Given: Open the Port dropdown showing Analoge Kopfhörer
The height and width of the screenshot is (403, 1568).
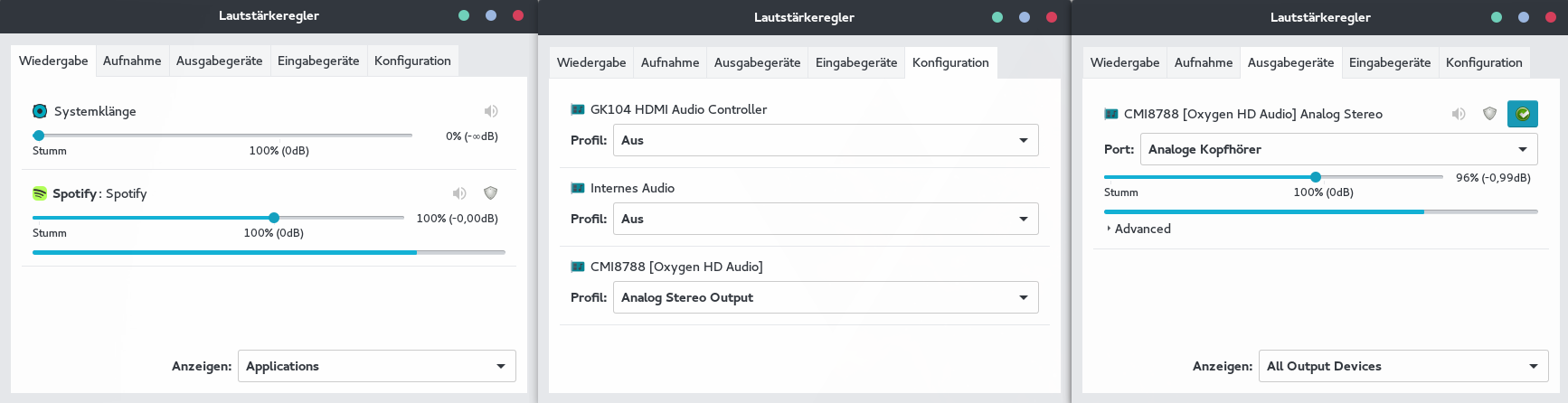Looking at the screenshot, I should (x=1339, y=149).
